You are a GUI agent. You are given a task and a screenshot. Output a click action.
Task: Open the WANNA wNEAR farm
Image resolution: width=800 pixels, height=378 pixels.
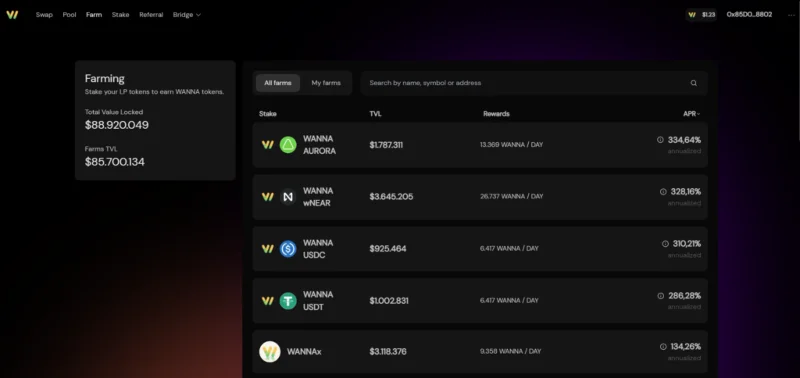pos(480,197)
